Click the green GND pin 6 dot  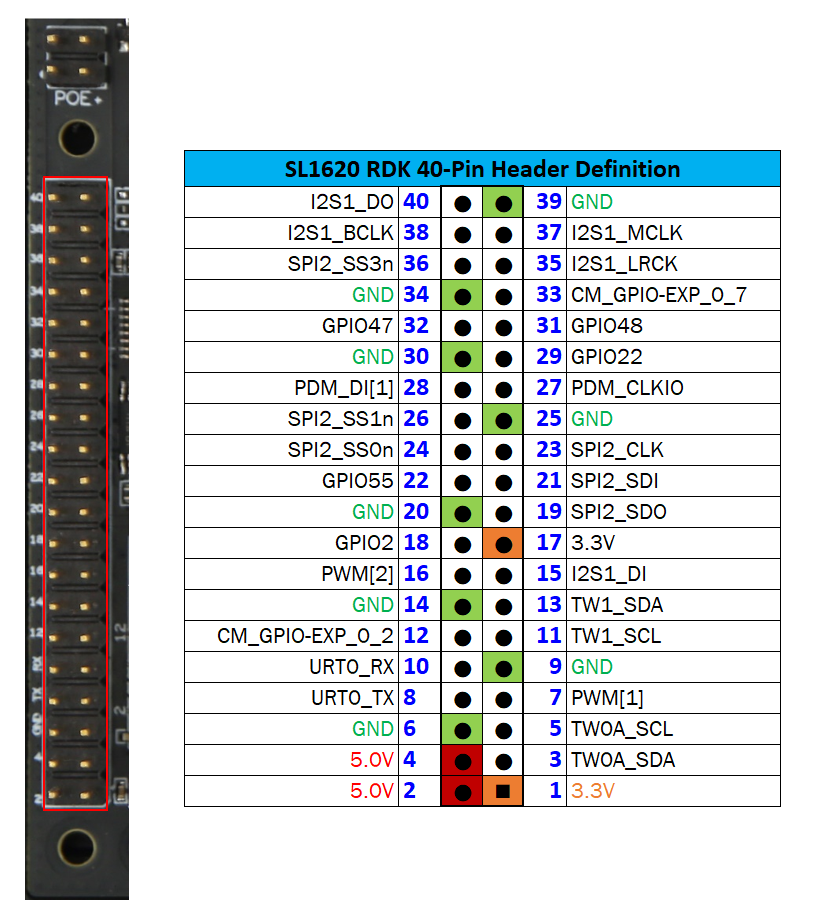coord(462,729)
